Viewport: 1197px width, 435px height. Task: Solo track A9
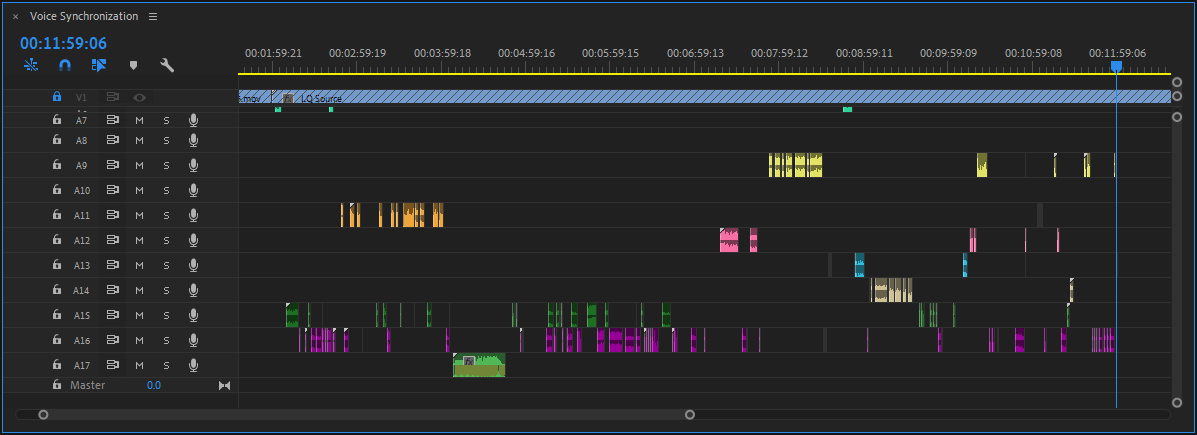tap(166, 165)
